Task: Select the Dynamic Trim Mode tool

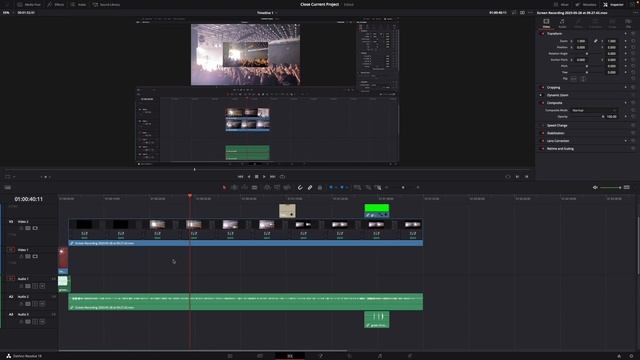Action: click(244, 187)
